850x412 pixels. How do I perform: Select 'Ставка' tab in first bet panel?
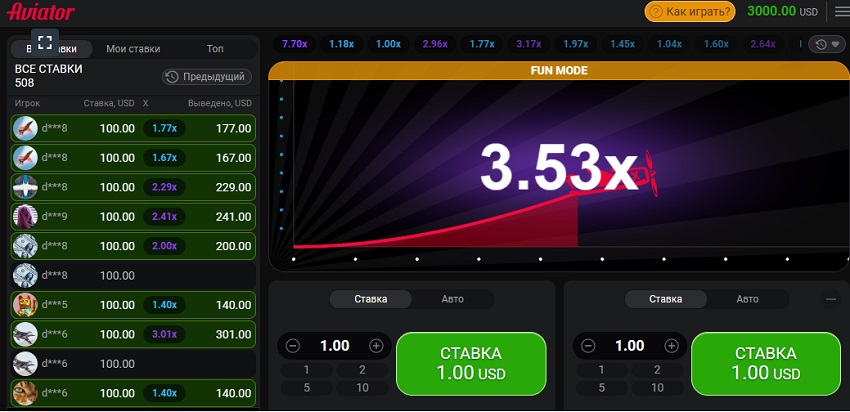[371, 299]
